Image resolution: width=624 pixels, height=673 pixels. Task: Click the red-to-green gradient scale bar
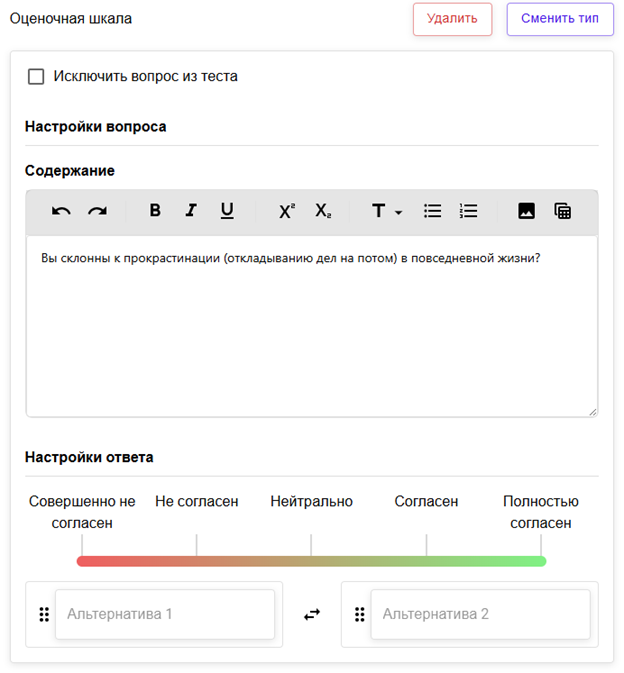coord(311,561)
